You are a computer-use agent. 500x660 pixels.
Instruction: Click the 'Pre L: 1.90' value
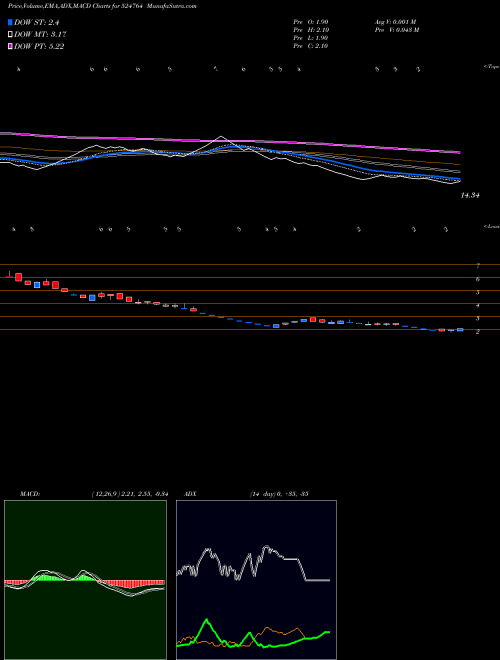click(x=311, y=38)
